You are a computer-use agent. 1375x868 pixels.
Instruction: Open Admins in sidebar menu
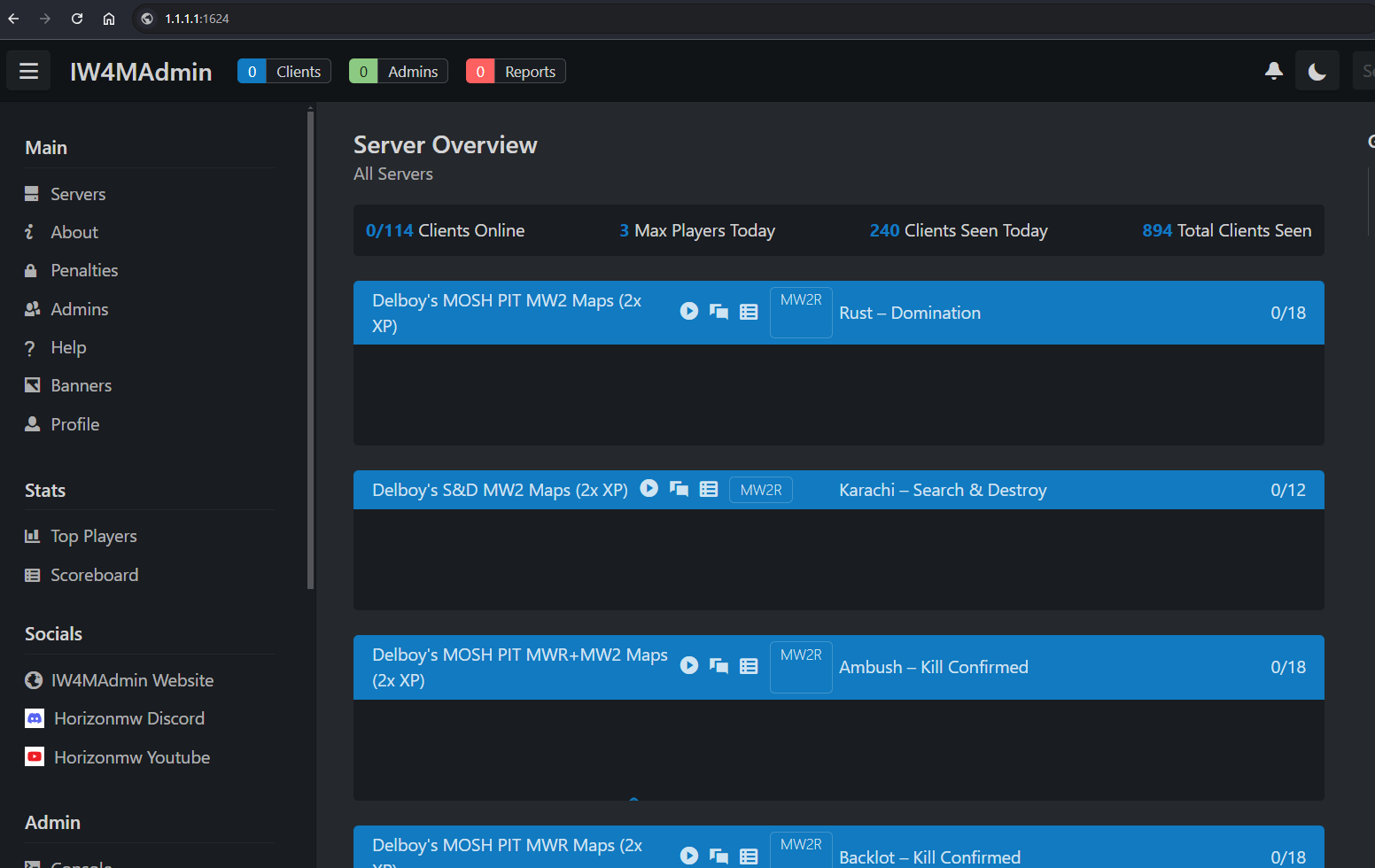[x=80, y=309]
